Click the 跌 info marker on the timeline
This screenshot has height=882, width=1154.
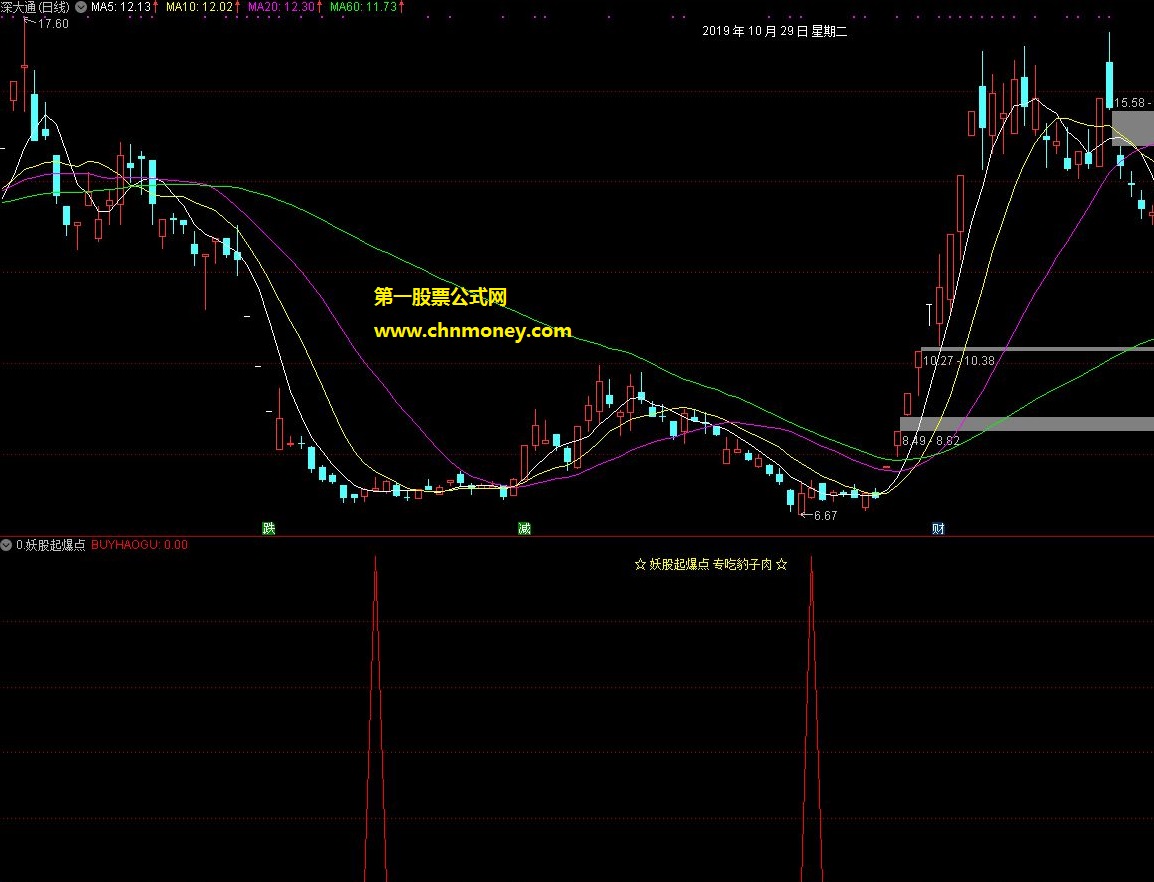[269, 528]
